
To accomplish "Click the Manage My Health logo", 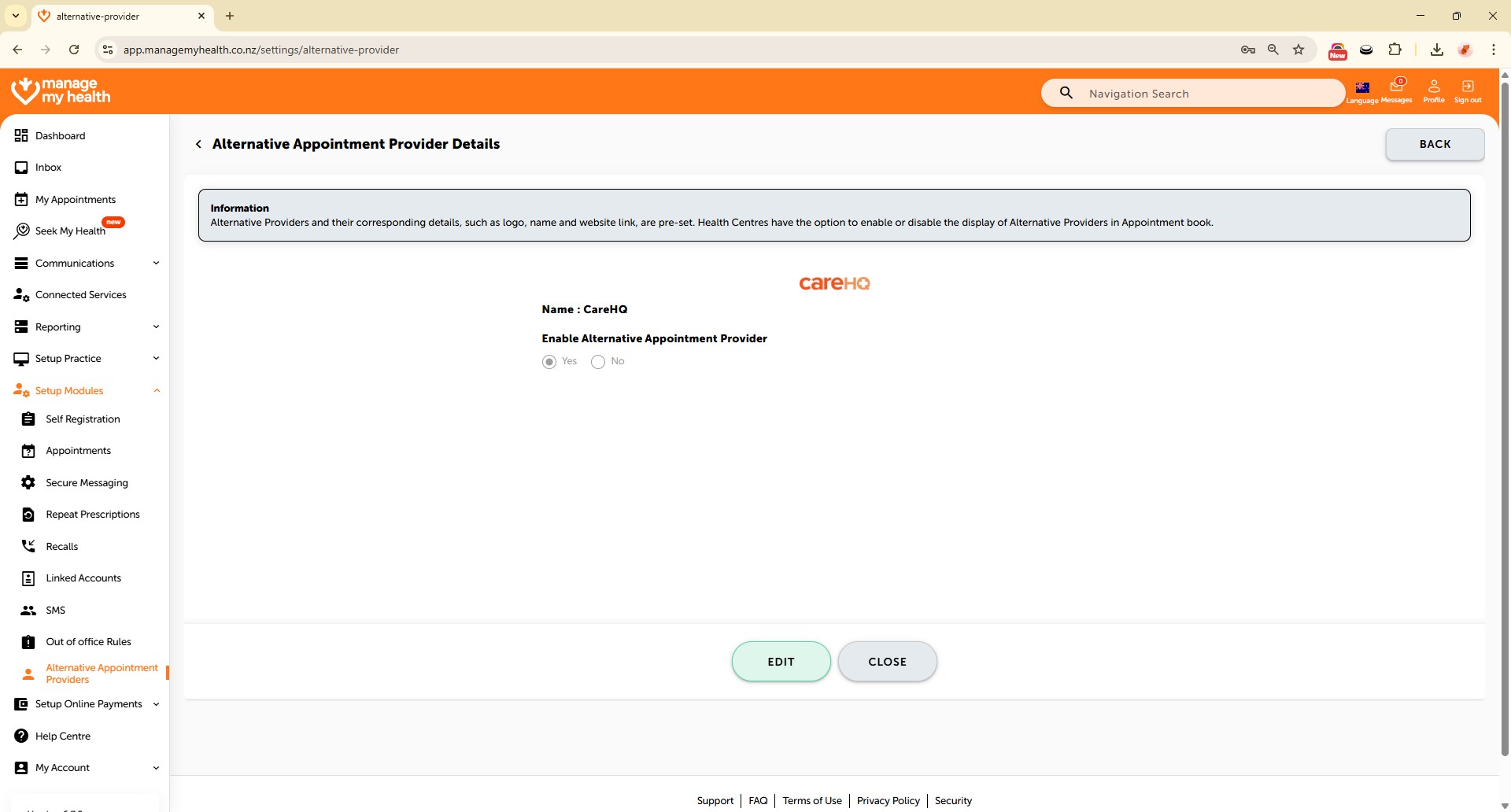I will [61, 91].
